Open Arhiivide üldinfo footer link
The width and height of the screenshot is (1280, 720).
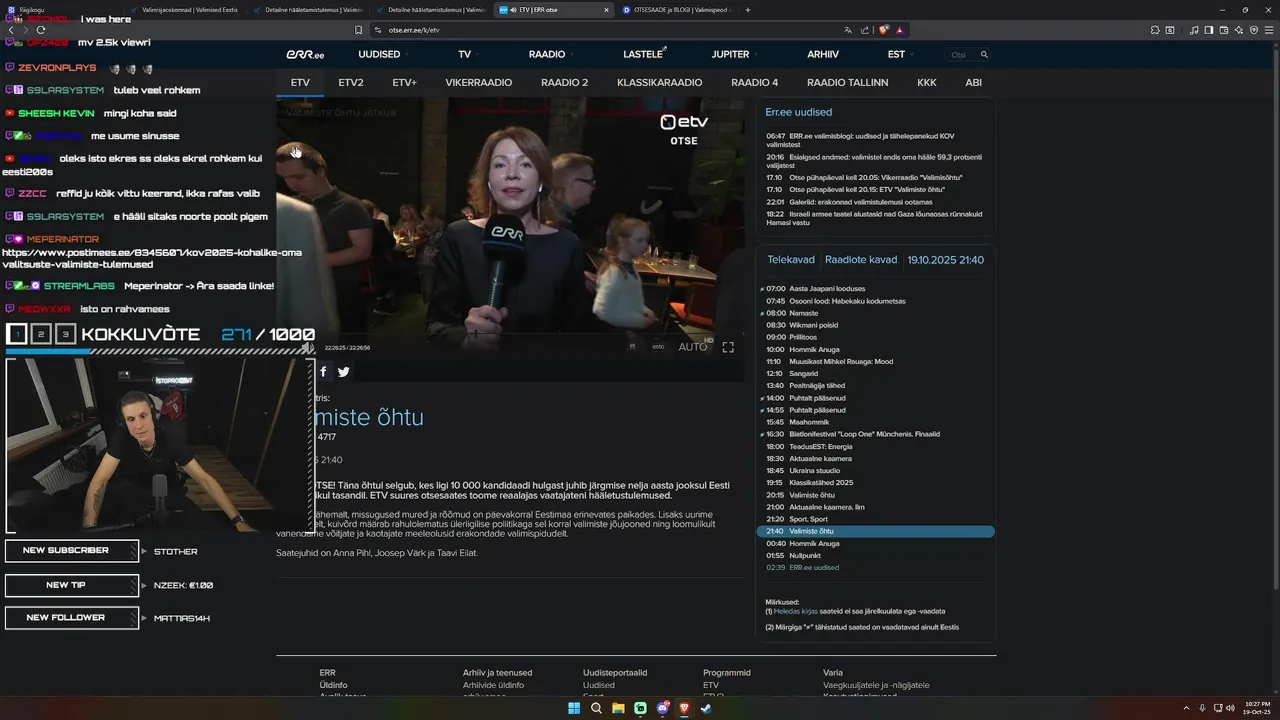[493, 685]
